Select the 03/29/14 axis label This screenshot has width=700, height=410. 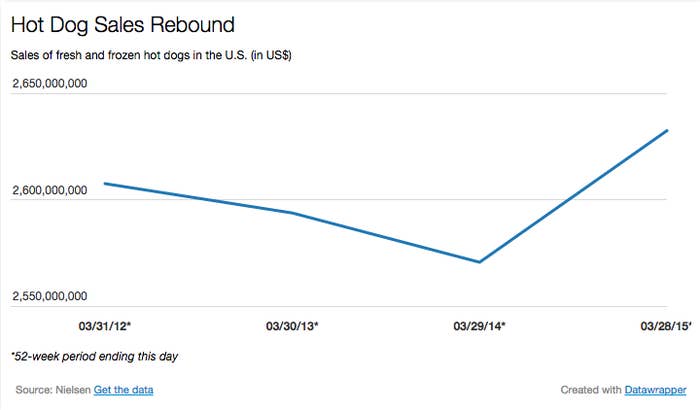coord(479,326)
